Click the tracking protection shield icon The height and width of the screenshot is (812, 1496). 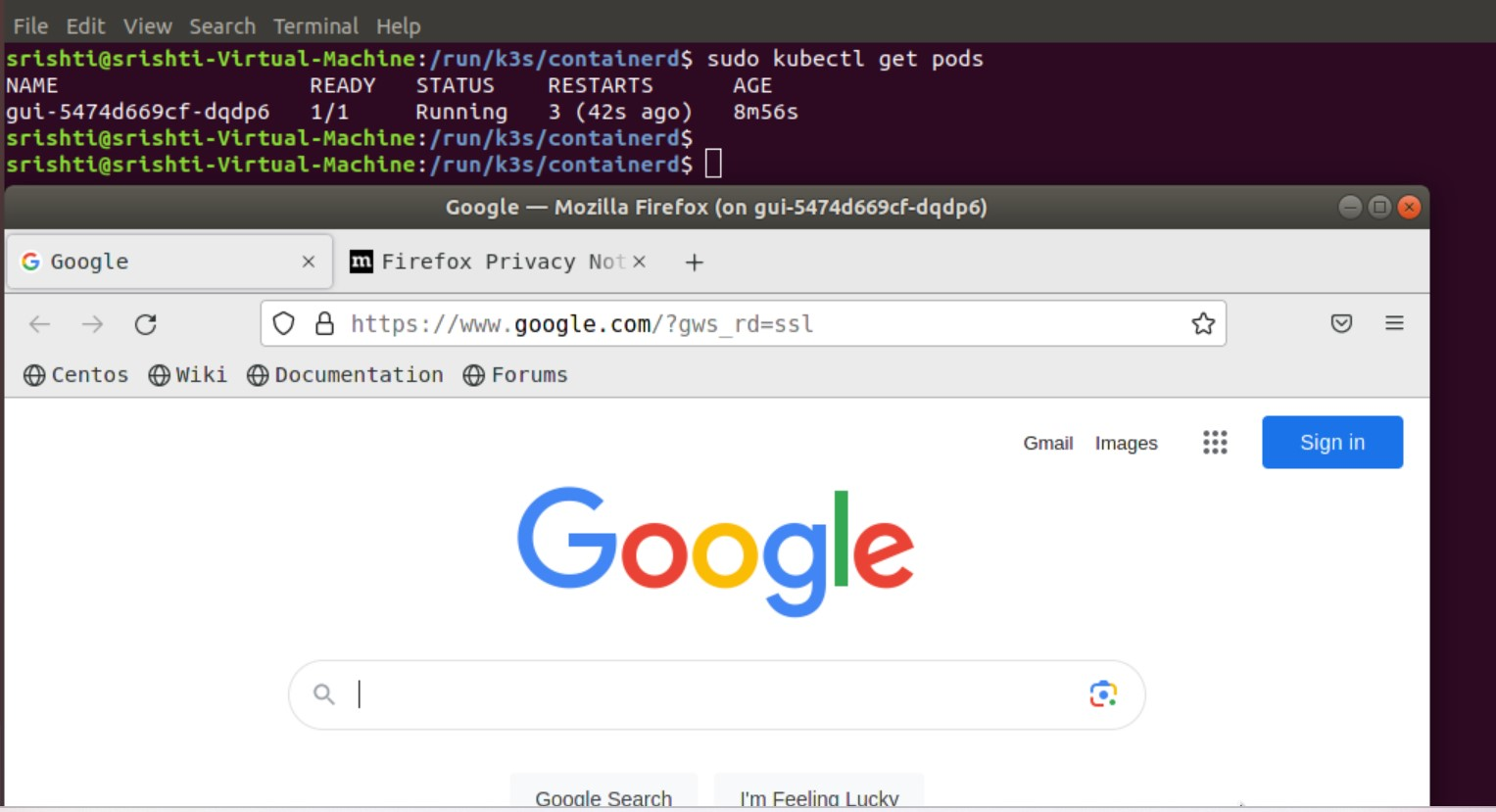pos(283,323)
